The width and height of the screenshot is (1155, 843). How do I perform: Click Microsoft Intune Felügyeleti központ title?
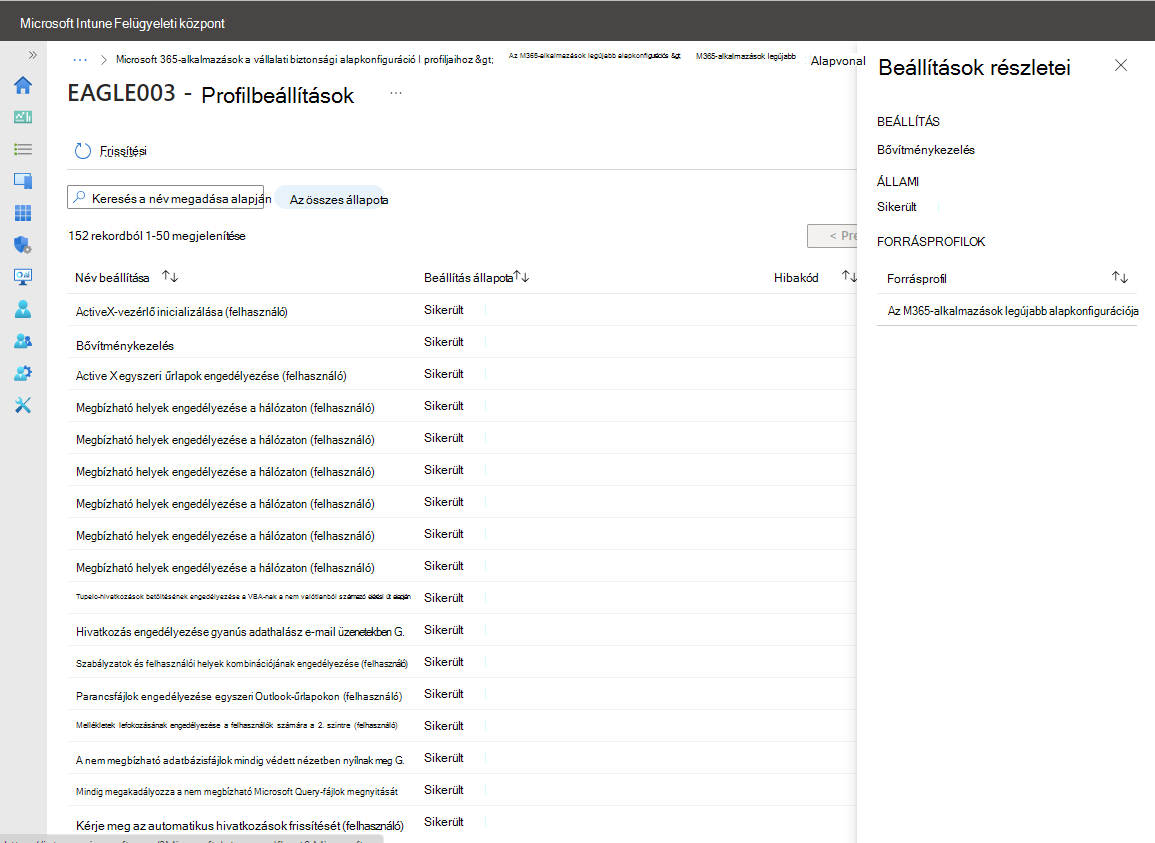[122, 24]
